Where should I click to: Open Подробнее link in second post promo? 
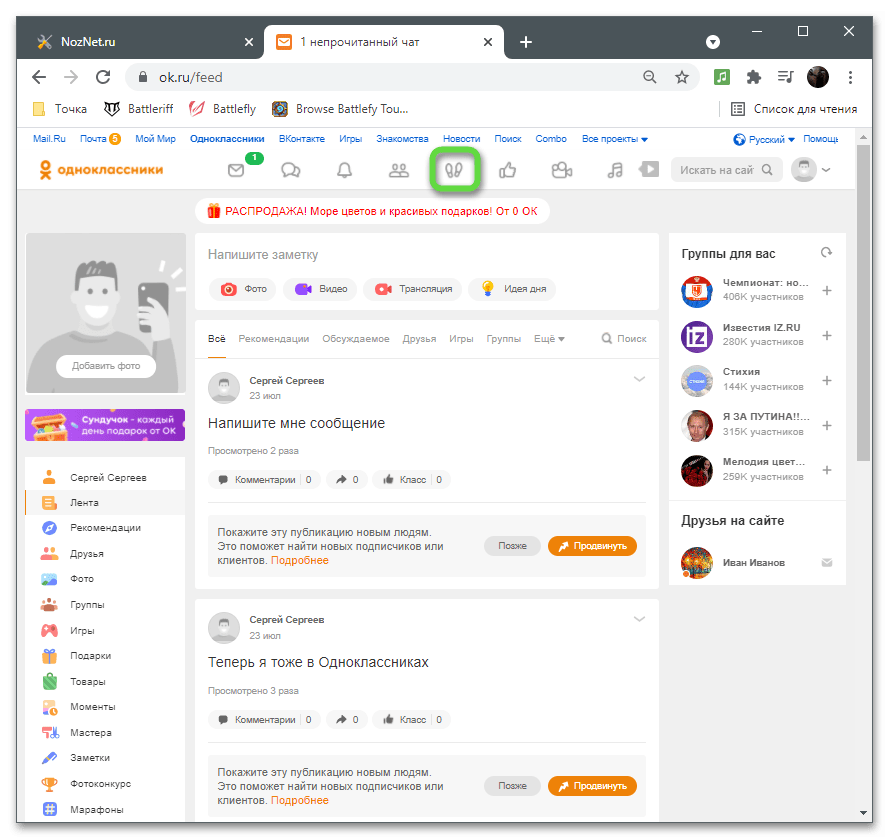tap(299, 800)
